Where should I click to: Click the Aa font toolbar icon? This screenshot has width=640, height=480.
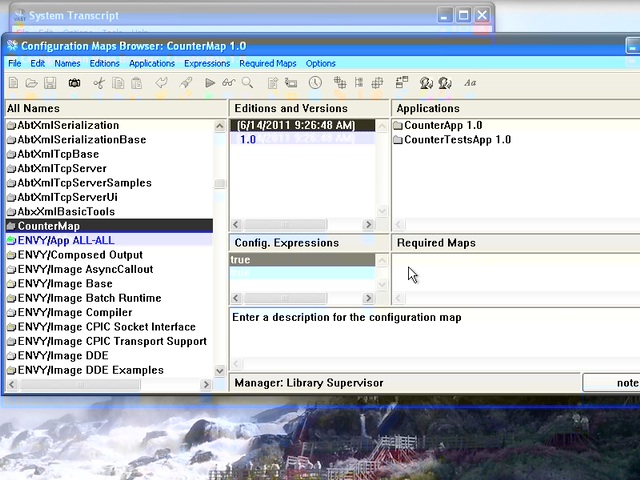(470, 83)
